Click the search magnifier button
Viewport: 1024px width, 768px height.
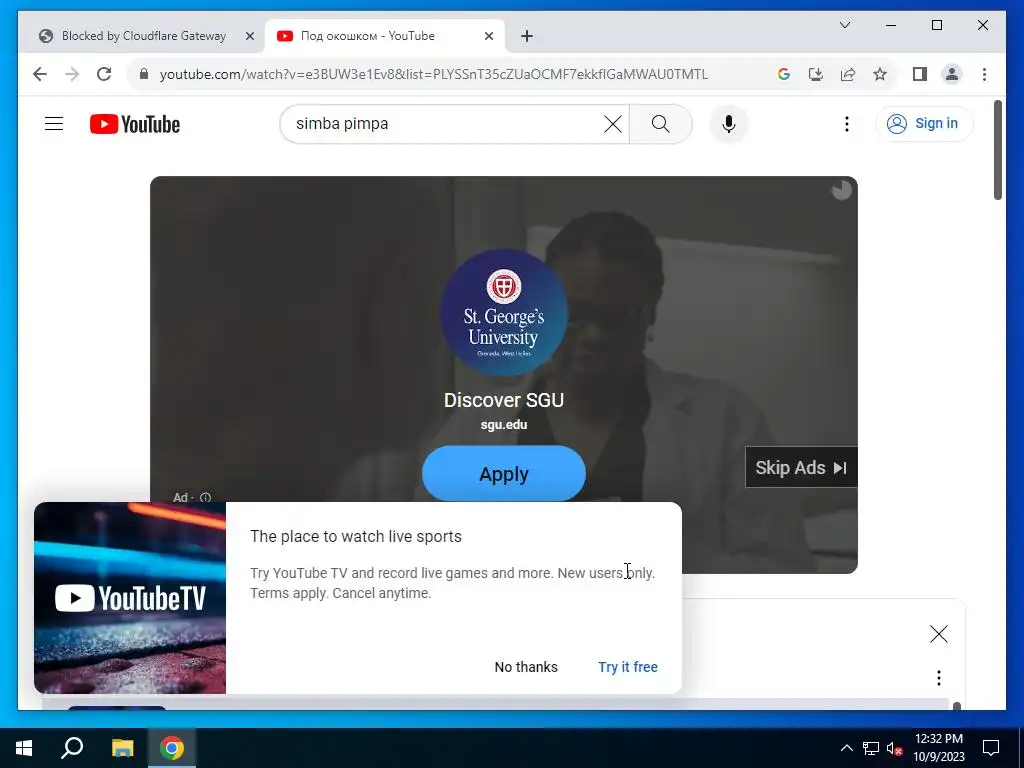click(660, 124)
